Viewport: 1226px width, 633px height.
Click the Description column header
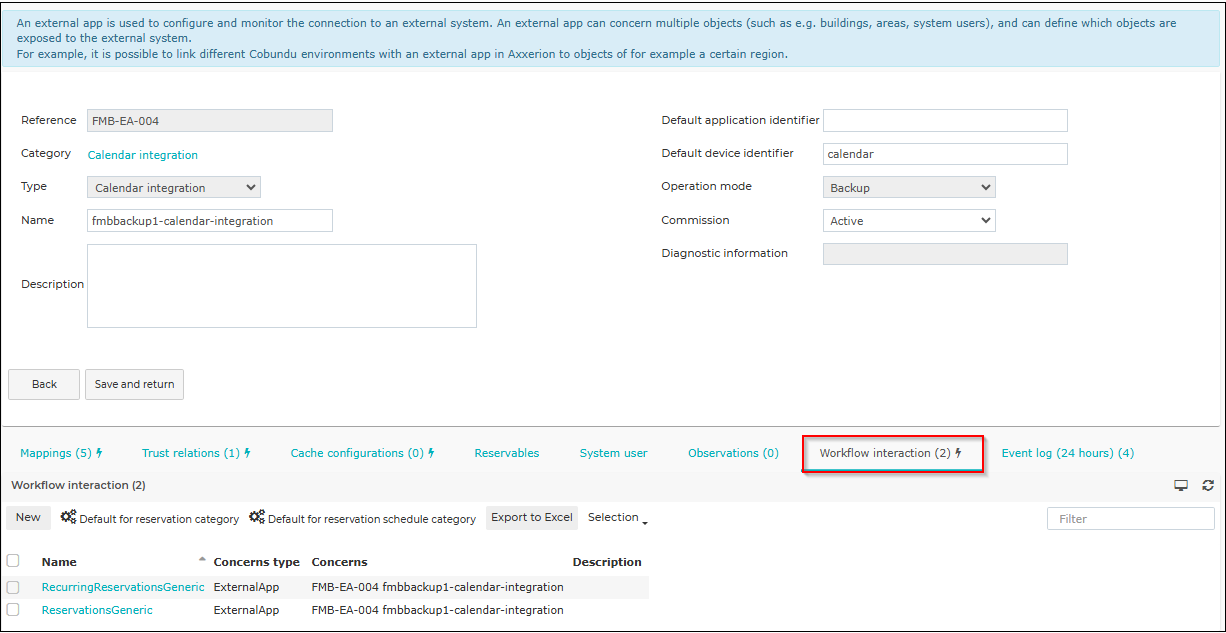[607, 562]
